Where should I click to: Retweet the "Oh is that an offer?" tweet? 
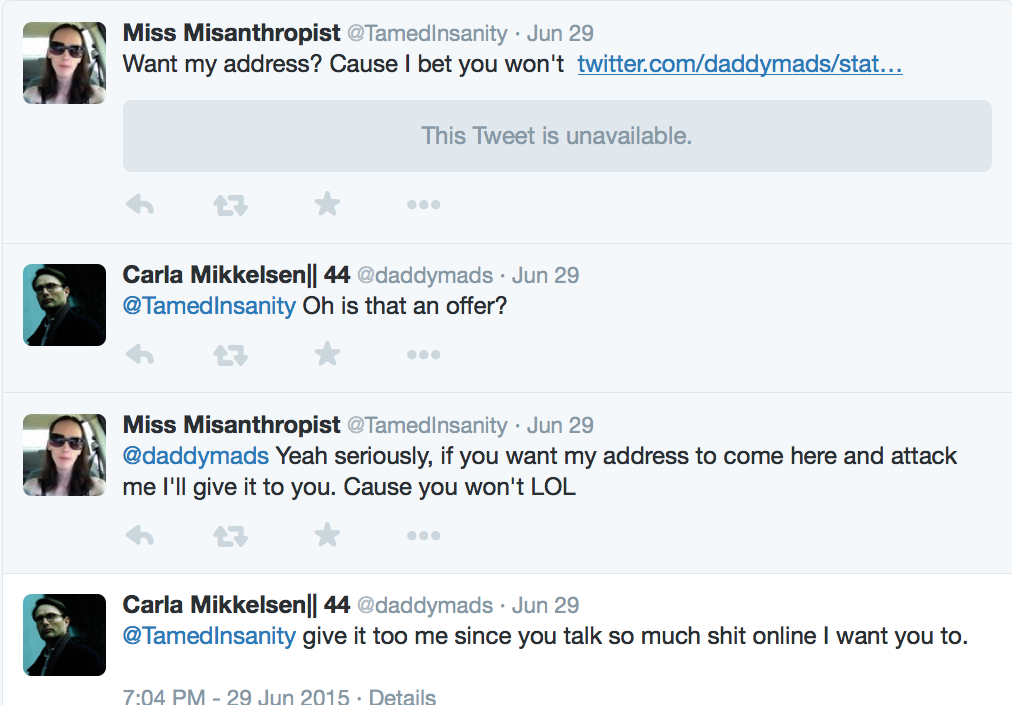[231, 354]
